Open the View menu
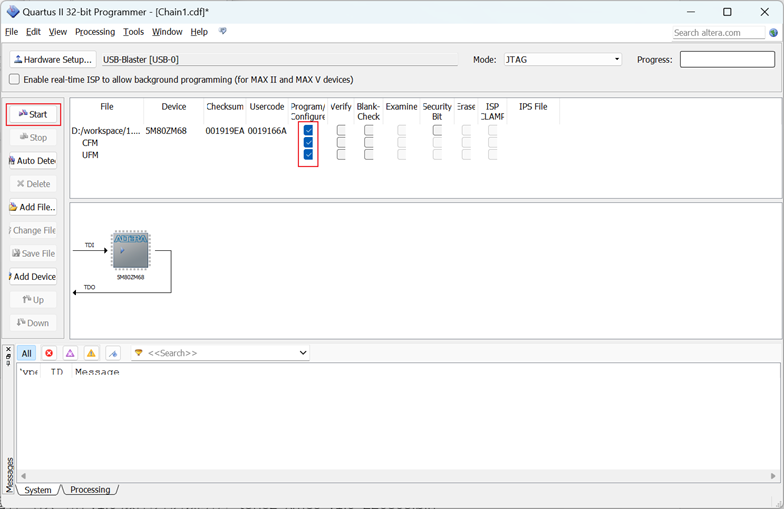This screenshot has width=784, height=509. tap(58, 32)
